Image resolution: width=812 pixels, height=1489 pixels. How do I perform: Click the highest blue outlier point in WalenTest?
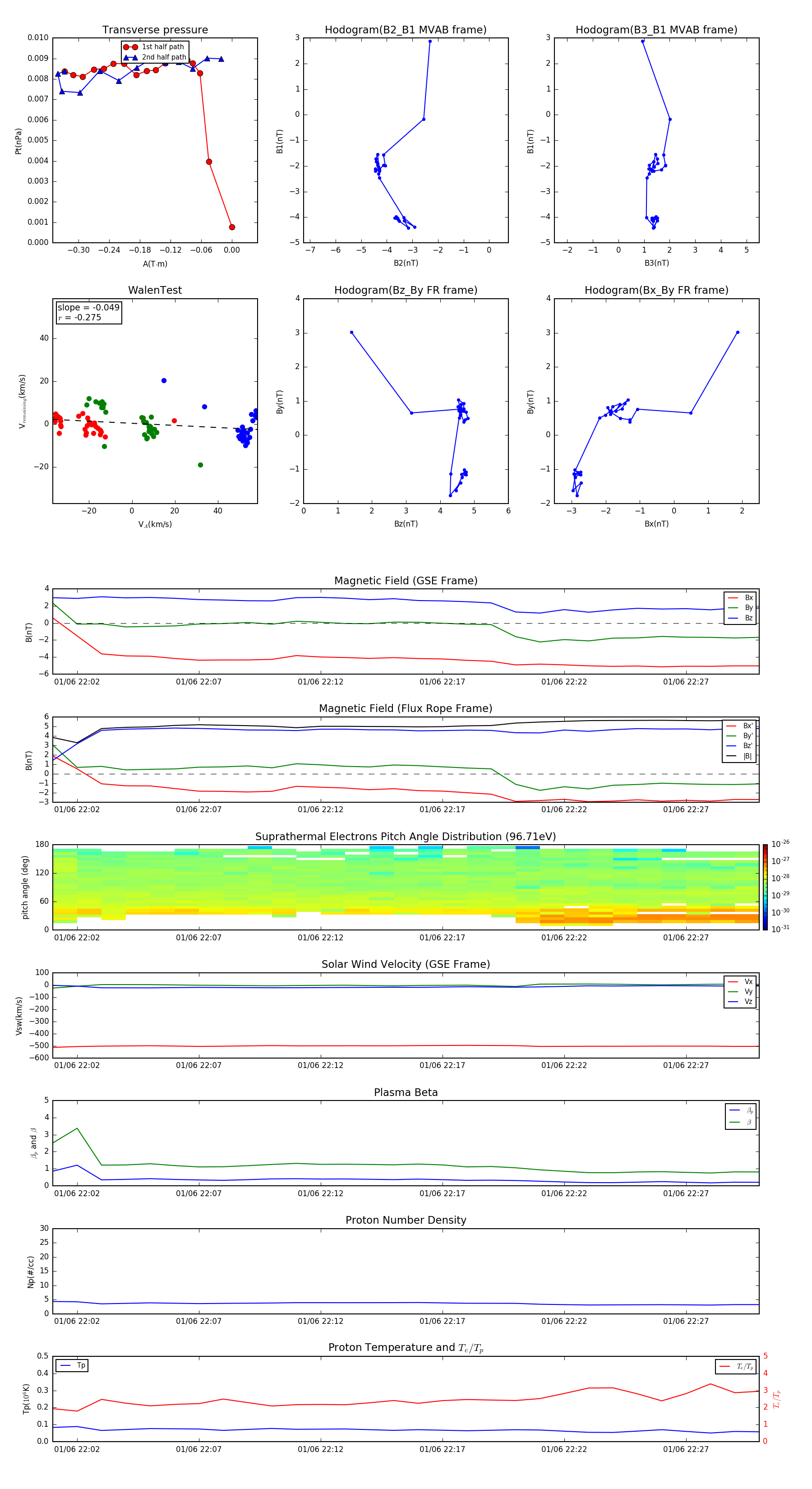click(x=164, y=380)
